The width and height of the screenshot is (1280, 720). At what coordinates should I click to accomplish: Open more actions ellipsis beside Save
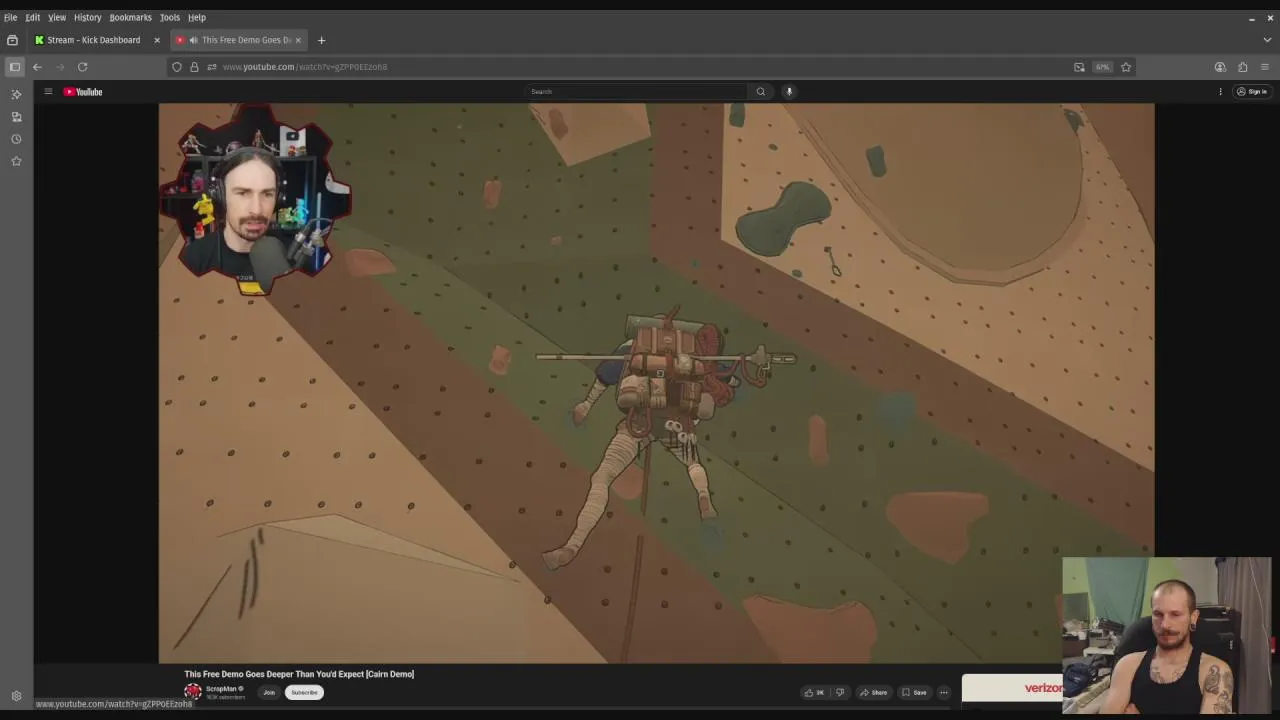pyautogui.click(x=943, y=692)
